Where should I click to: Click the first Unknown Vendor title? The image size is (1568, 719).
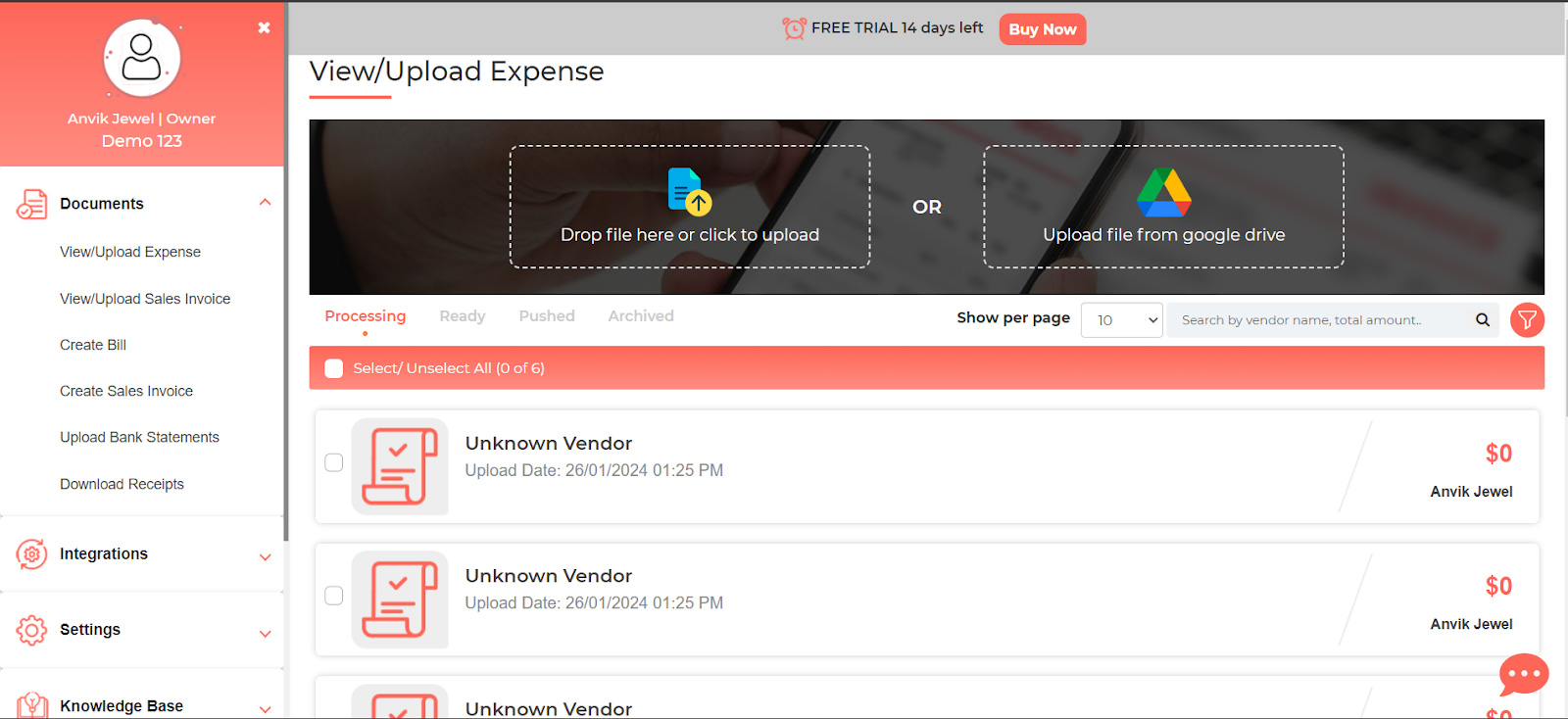549,444
